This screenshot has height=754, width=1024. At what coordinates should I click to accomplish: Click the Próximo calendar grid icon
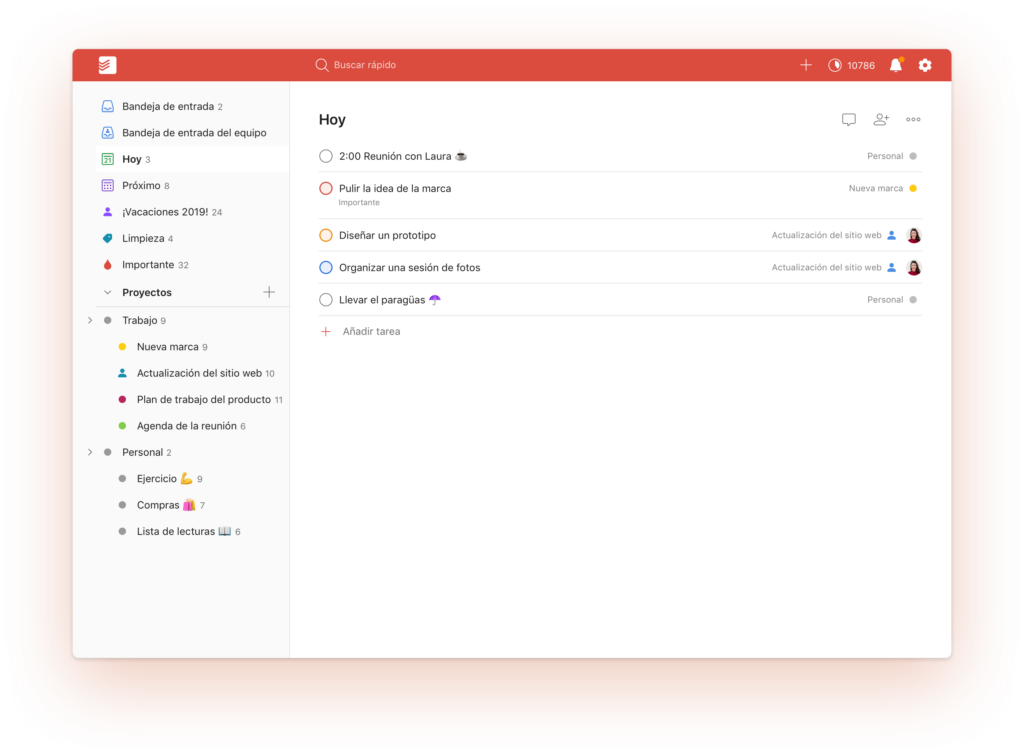click(108, 185)
